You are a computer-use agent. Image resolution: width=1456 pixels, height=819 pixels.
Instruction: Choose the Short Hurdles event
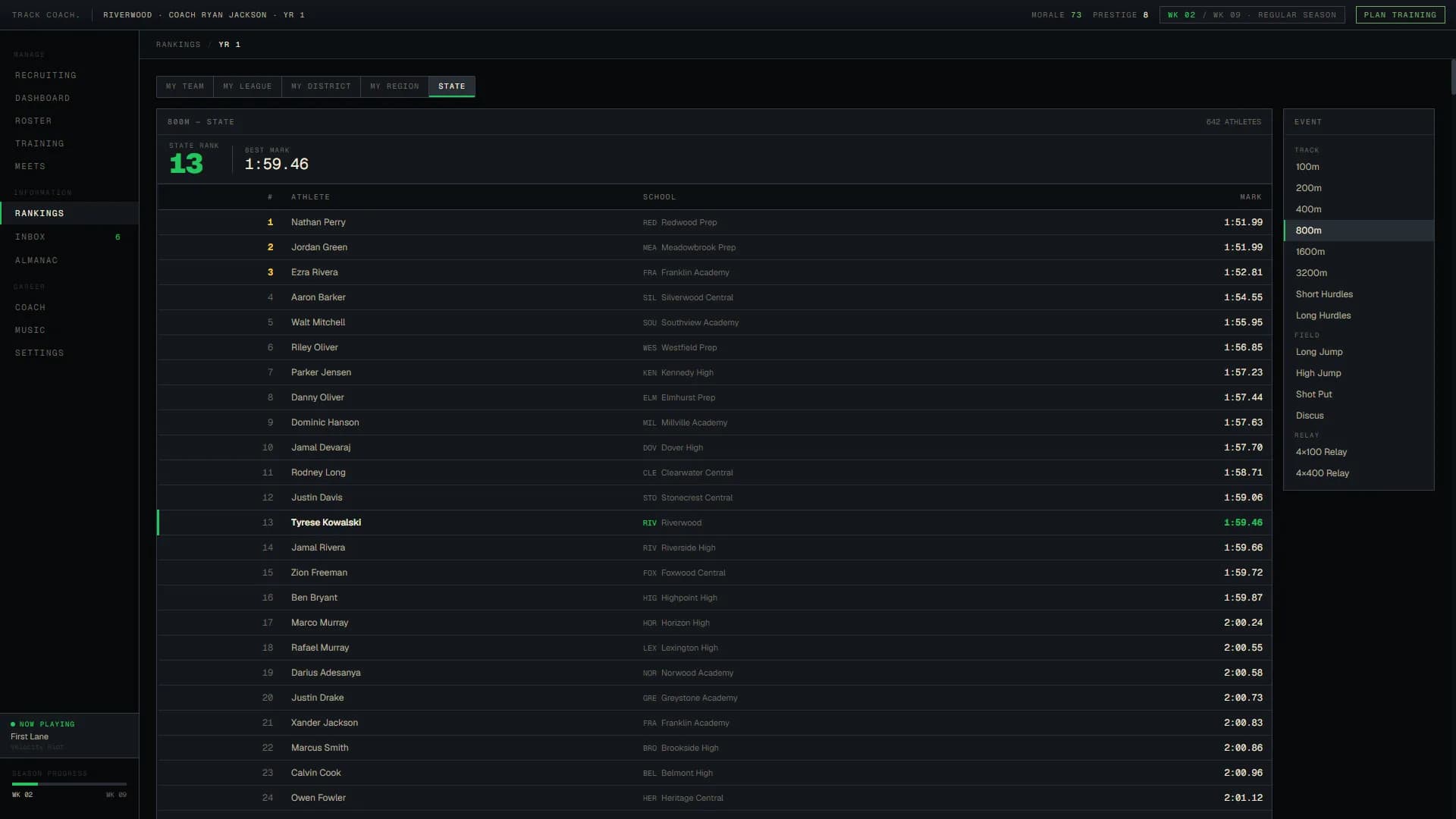click(x=1358, y=294)
